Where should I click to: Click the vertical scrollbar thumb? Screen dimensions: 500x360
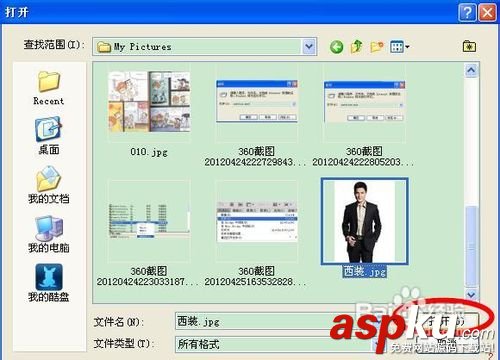click(x=471, y=247)
